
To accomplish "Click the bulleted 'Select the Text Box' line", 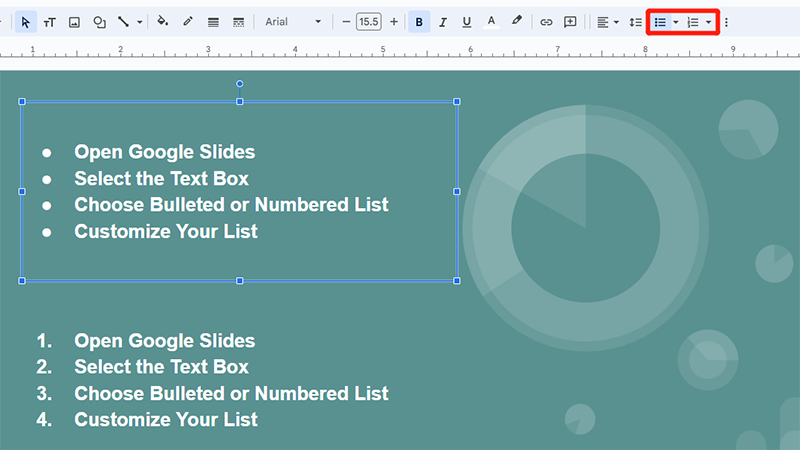I will click(161, 179).
